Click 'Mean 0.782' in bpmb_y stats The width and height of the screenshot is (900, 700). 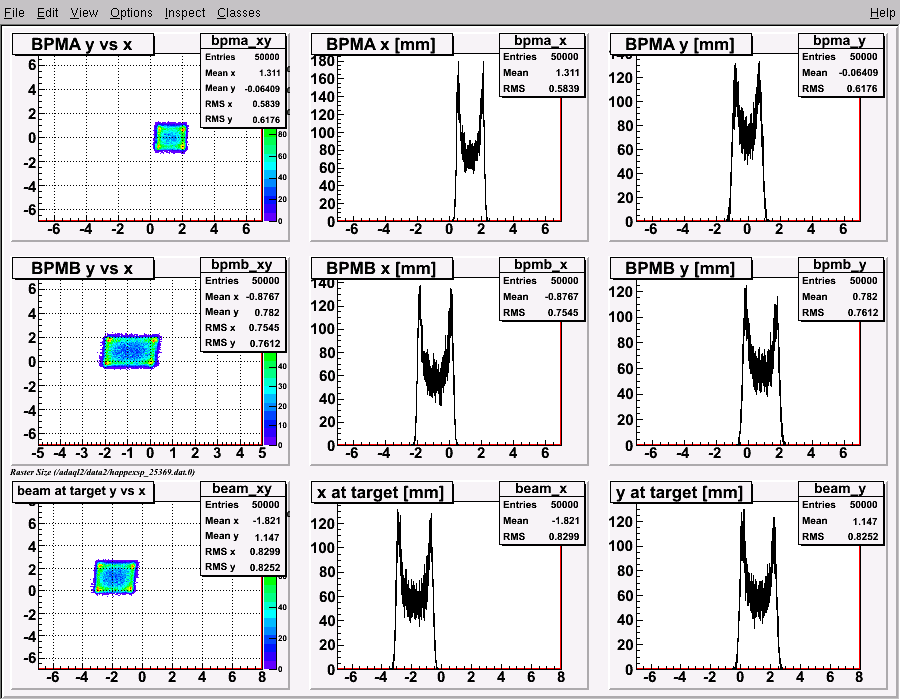pyautogui.click(x=840, y=297)
